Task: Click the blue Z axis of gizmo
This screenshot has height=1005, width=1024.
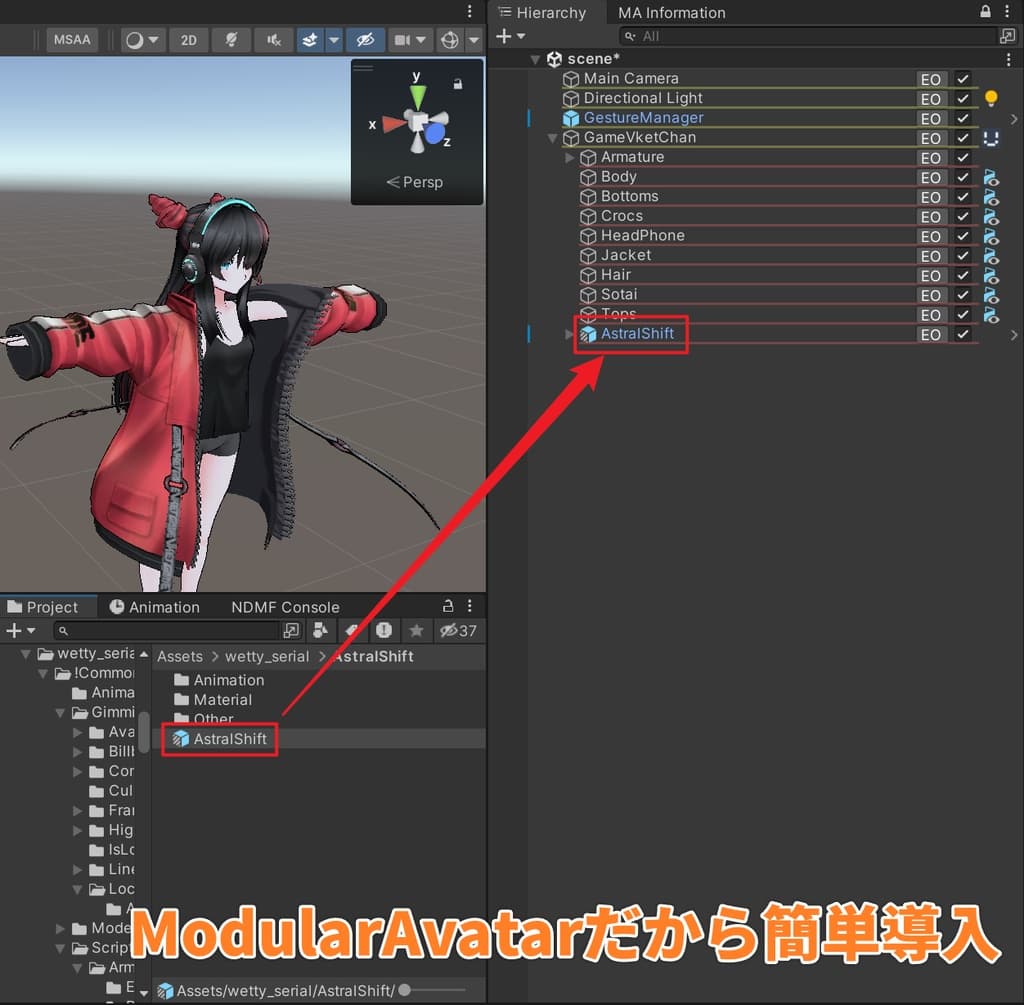Action: (435, 134)
